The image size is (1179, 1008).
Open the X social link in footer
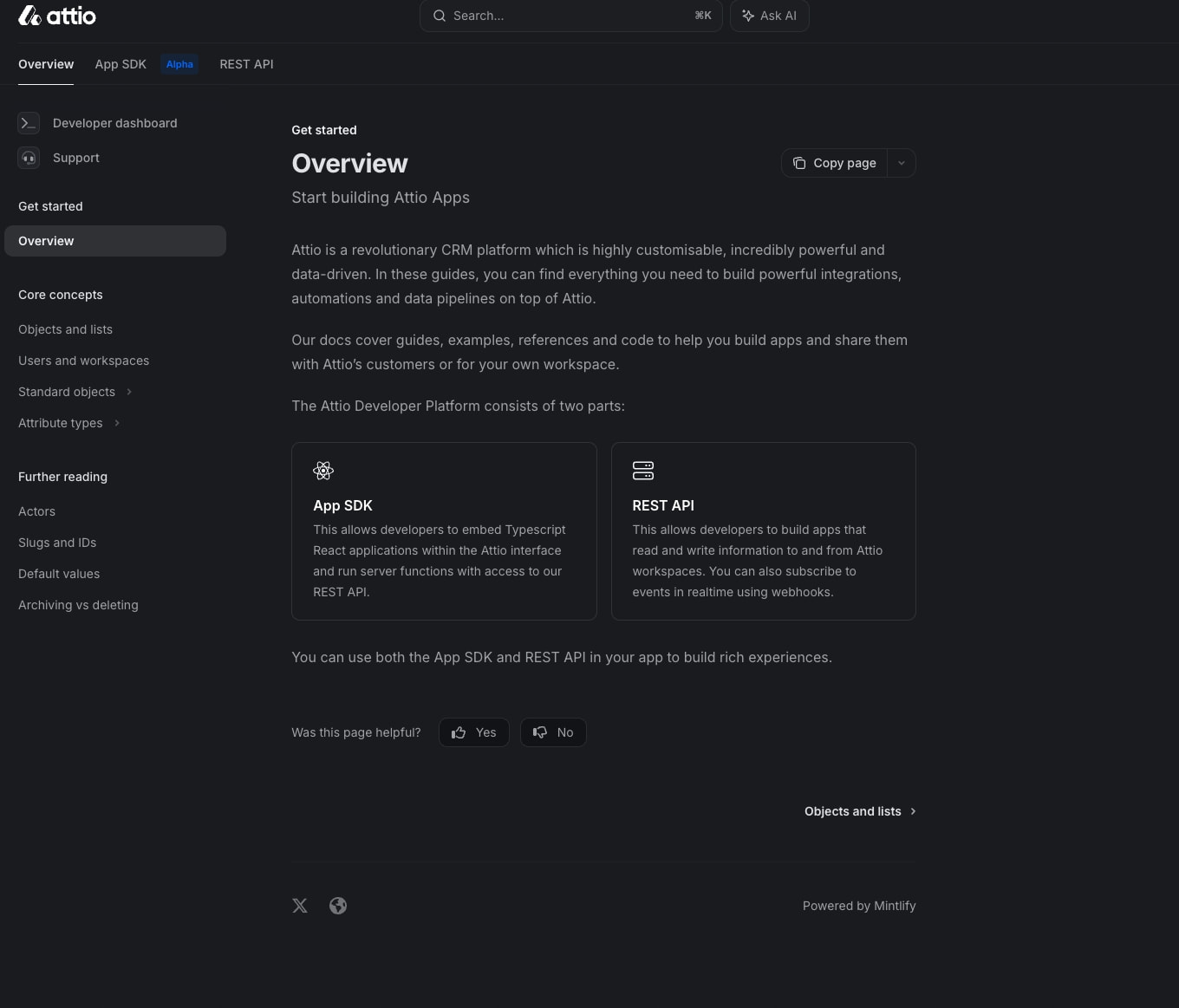click(x=300, y=906)
